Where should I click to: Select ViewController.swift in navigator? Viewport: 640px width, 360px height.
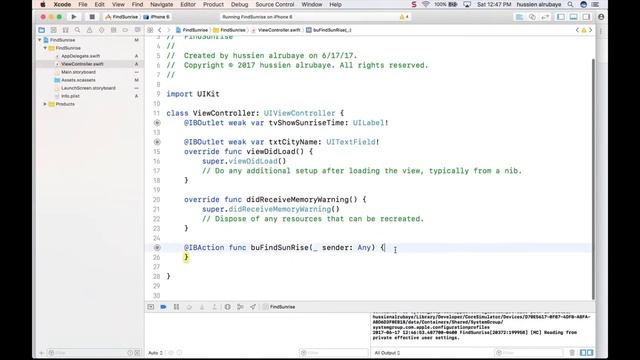coord(82,64)
